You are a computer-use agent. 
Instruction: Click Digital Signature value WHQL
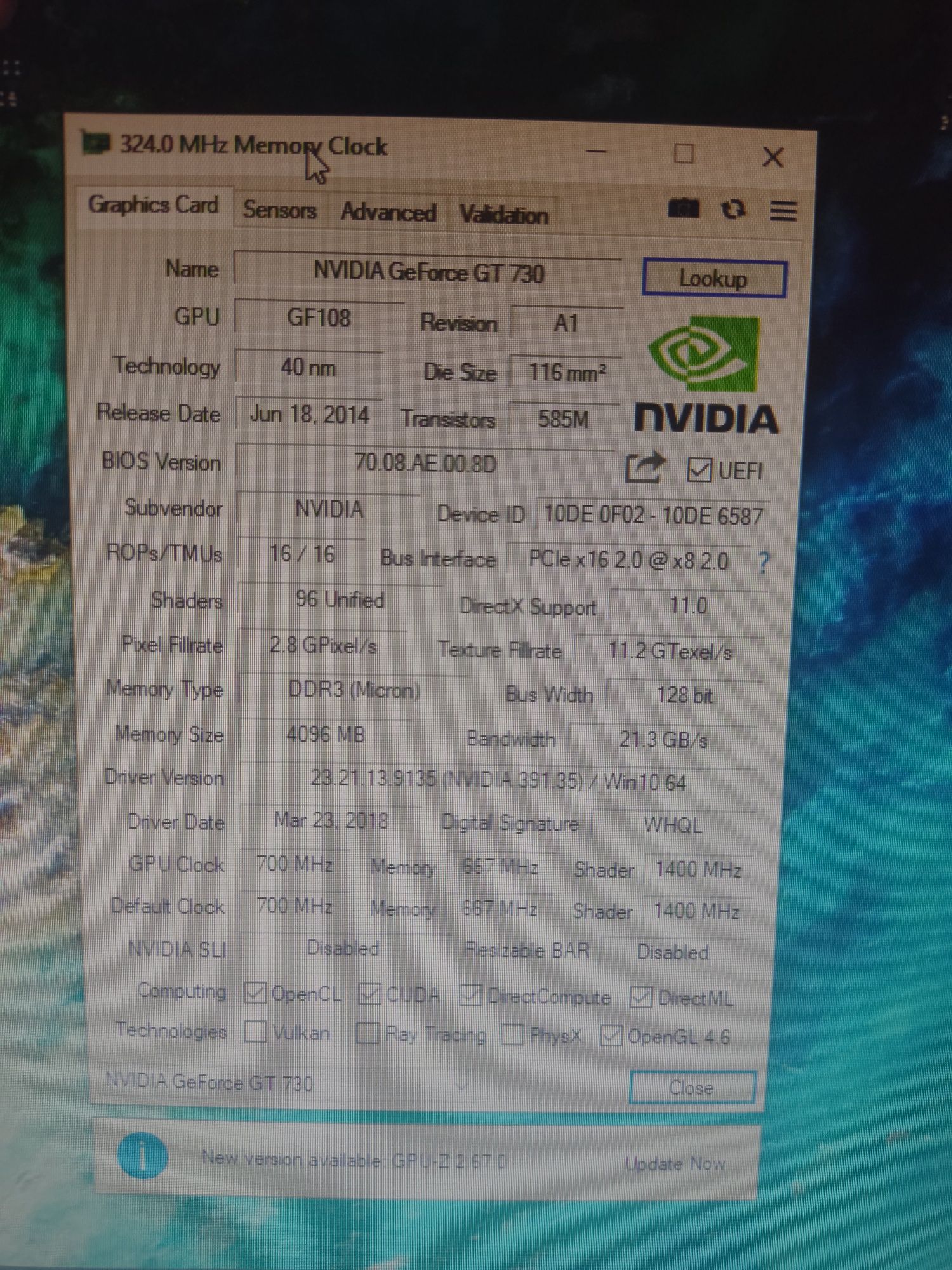coord(673,825)
